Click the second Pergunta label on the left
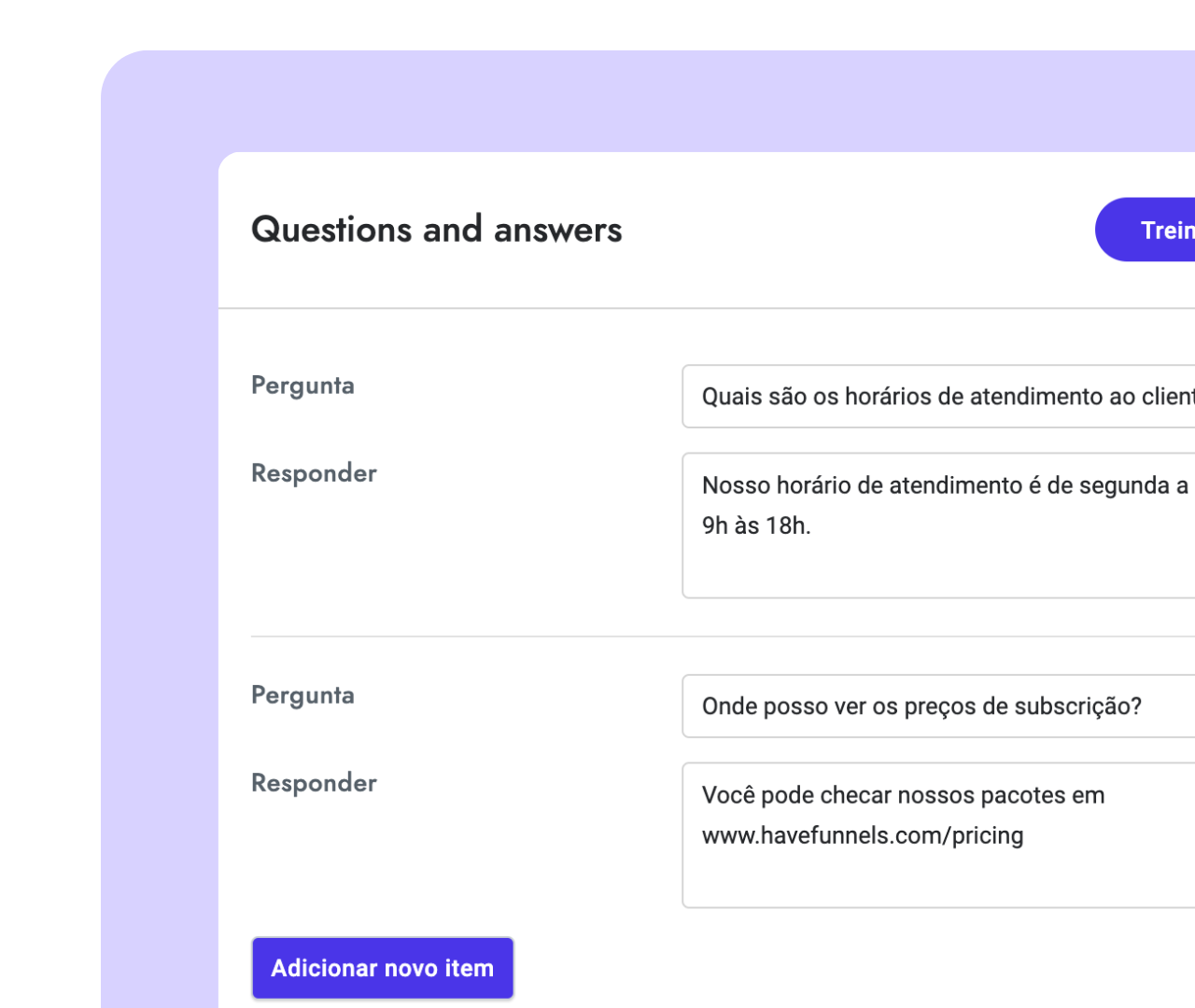 click(302, 694)
